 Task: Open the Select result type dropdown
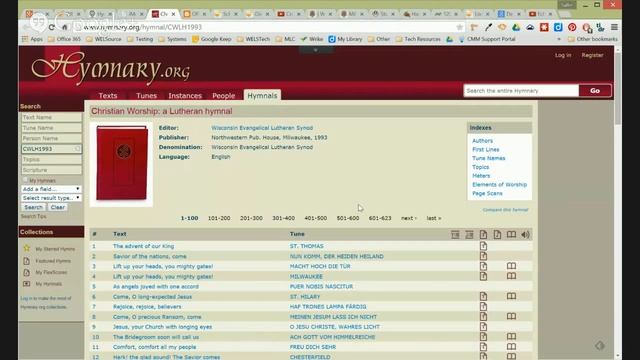click(51, 198)
